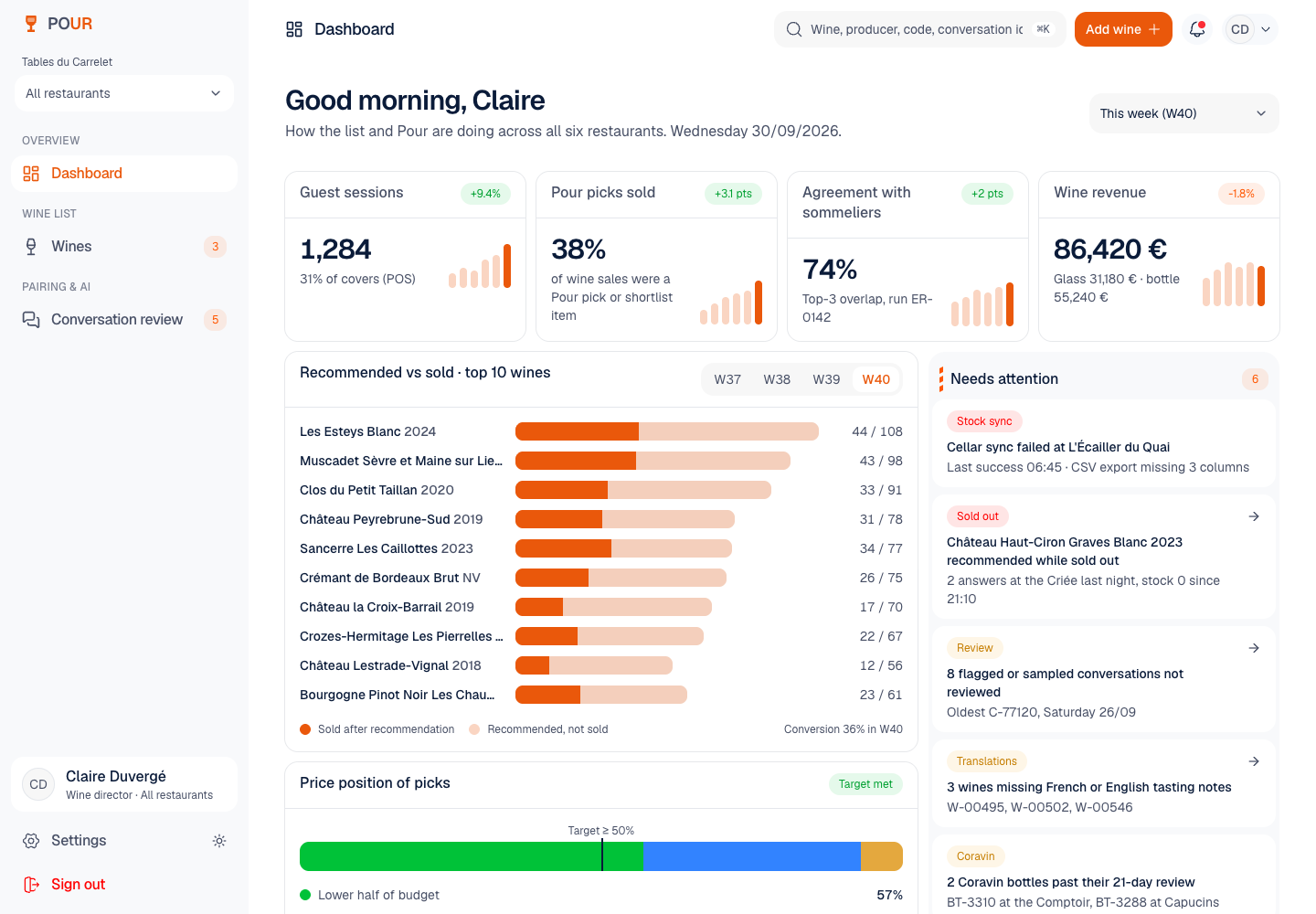Open Conversation review in sidebar
This screenshot has height=914, width=1316.
[124, 320]
